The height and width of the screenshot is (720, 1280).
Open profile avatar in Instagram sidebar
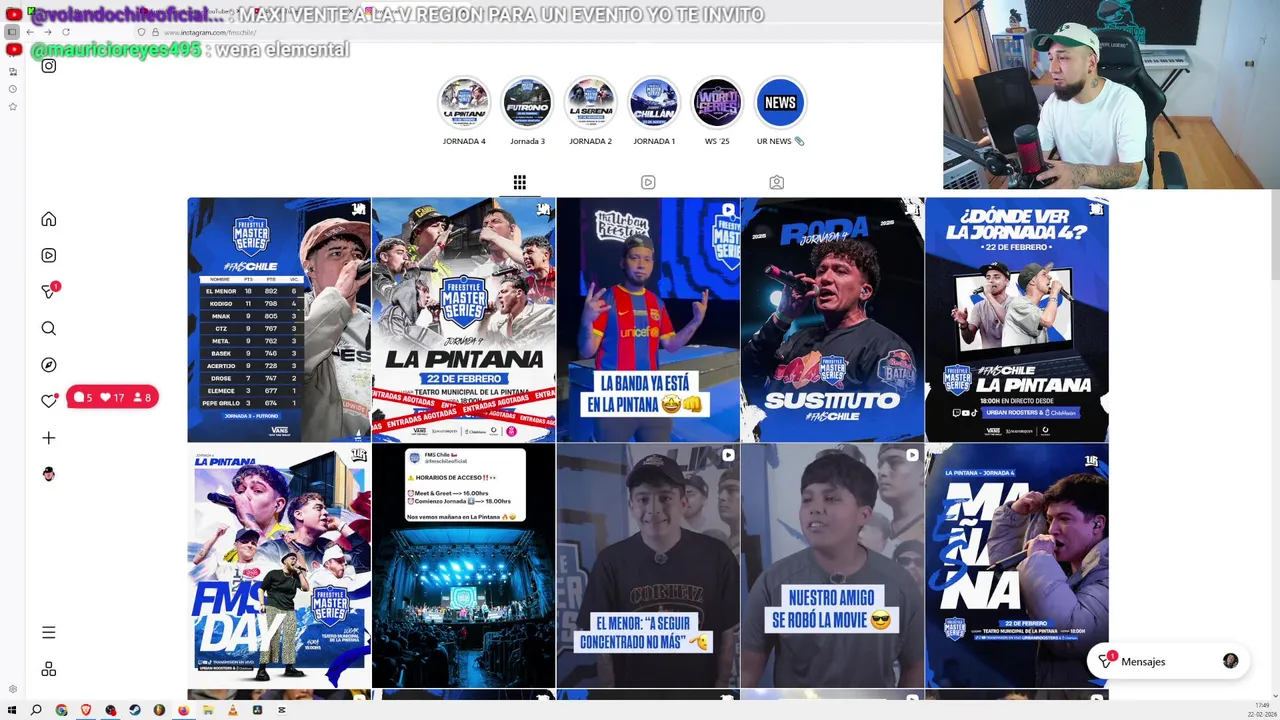click(x=48, y=474)
